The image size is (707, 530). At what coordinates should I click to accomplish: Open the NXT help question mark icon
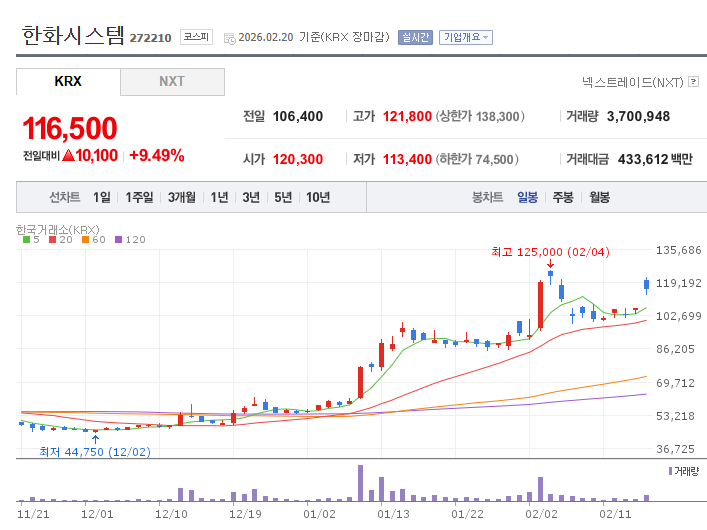(693, 82)
